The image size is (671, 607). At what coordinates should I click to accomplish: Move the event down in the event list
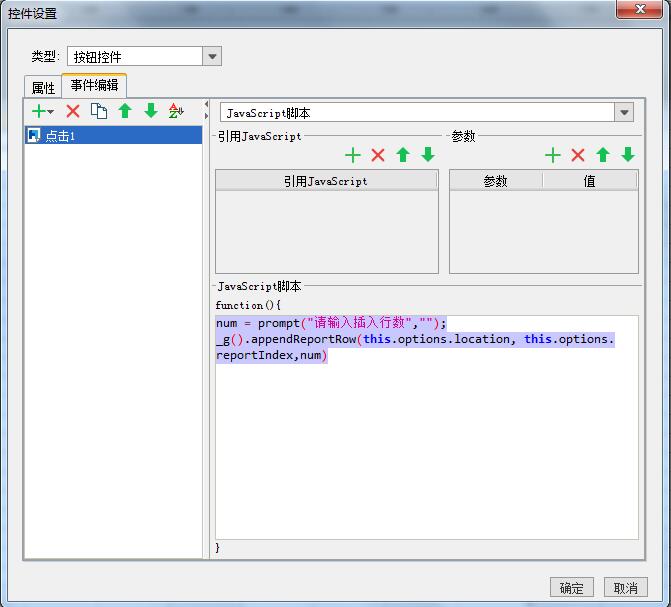coord(151,111)
